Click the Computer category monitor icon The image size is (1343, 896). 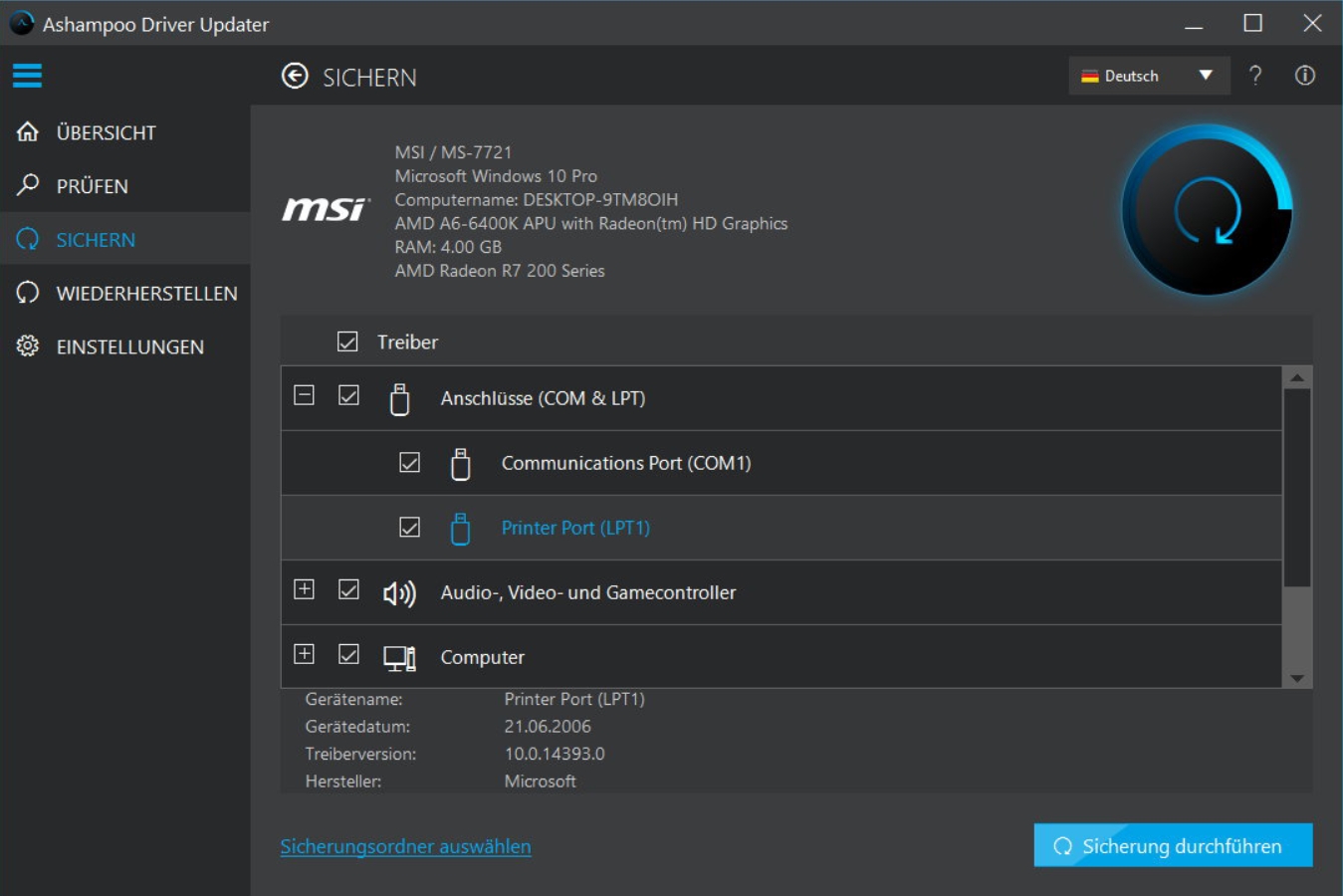point(399,658)
